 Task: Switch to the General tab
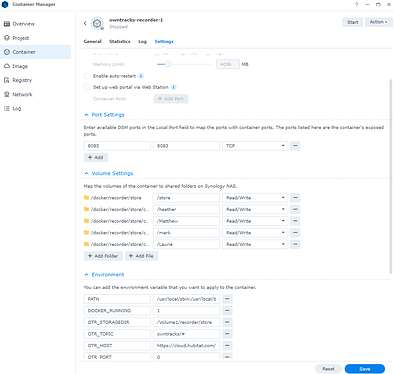(x=92, y=41)
